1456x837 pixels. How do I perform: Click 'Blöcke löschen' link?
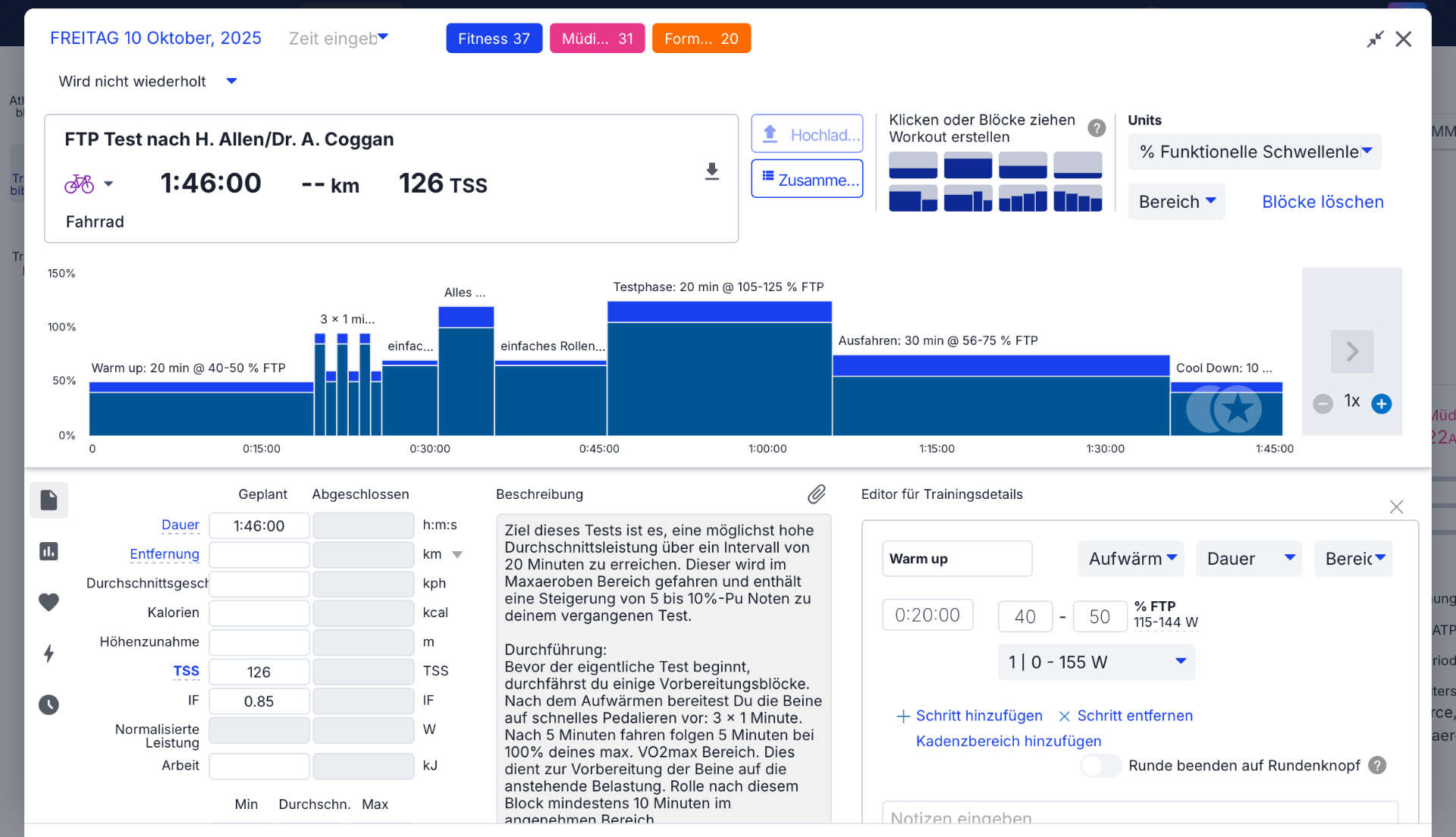pos(1323,202)
